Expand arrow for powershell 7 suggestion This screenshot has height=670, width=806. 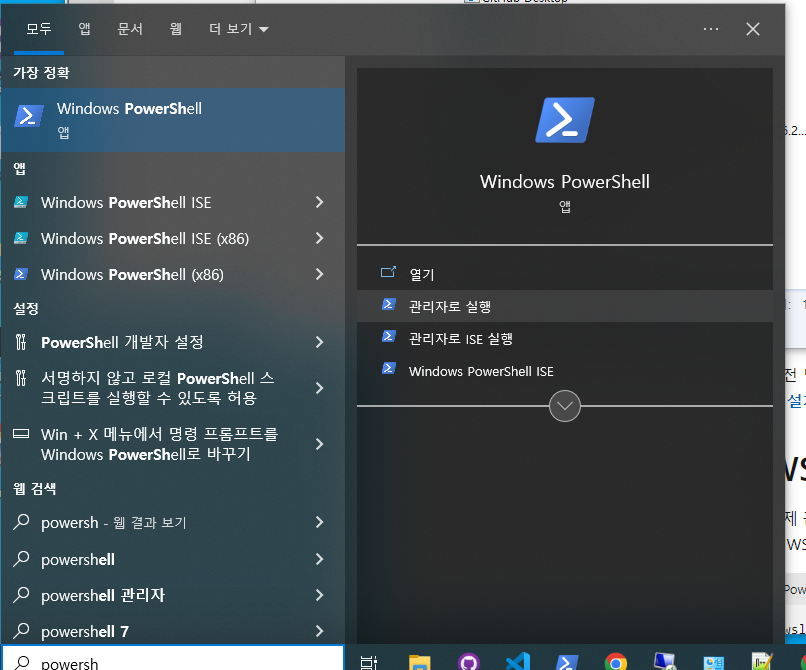point(319,631)
